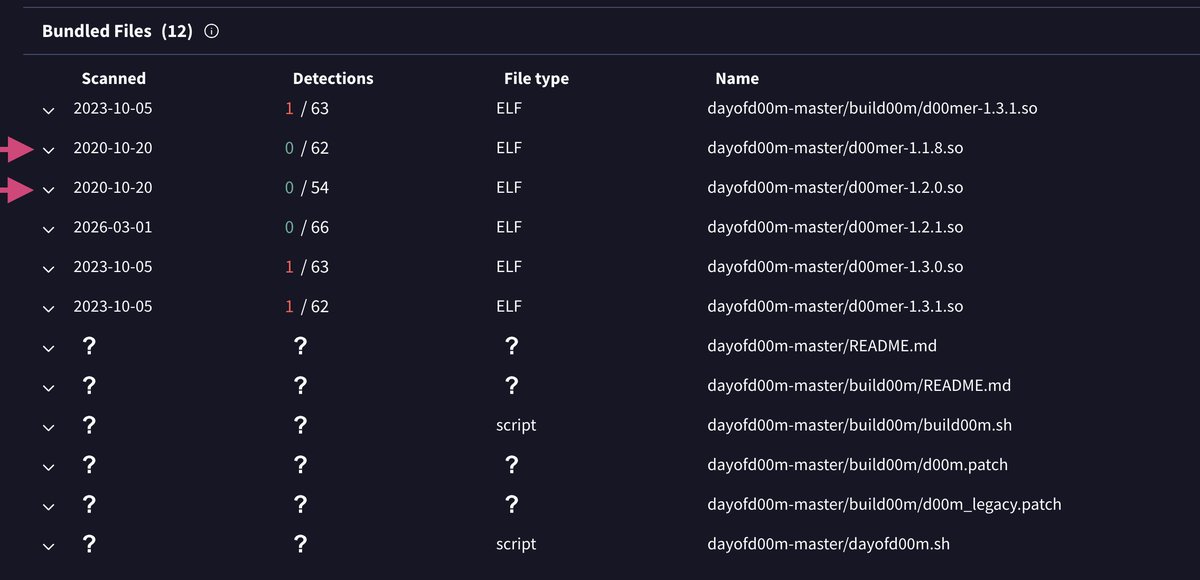This screenshot has height=580, width=1200.
Task: Click the File type column header
Action: pos(536,78)
